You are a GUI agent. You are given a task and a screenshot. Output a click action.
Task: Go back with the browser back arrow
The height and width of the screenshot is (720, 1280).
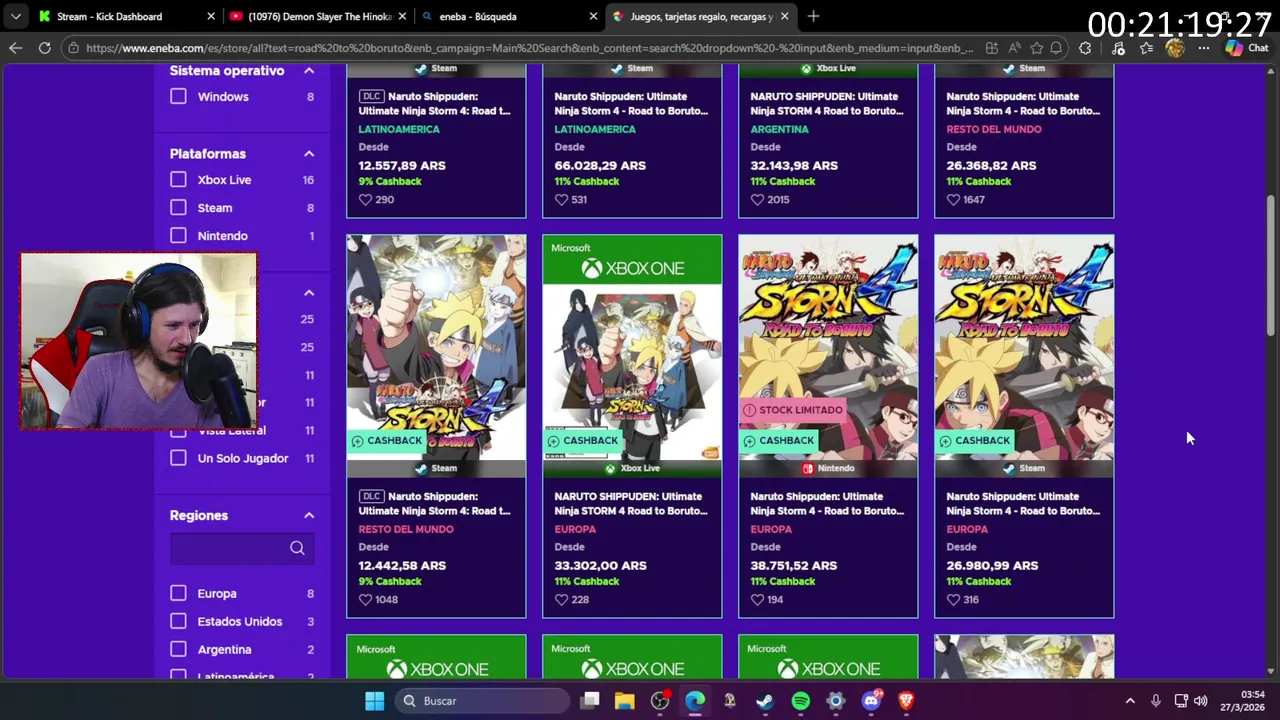tap(16, 48)
